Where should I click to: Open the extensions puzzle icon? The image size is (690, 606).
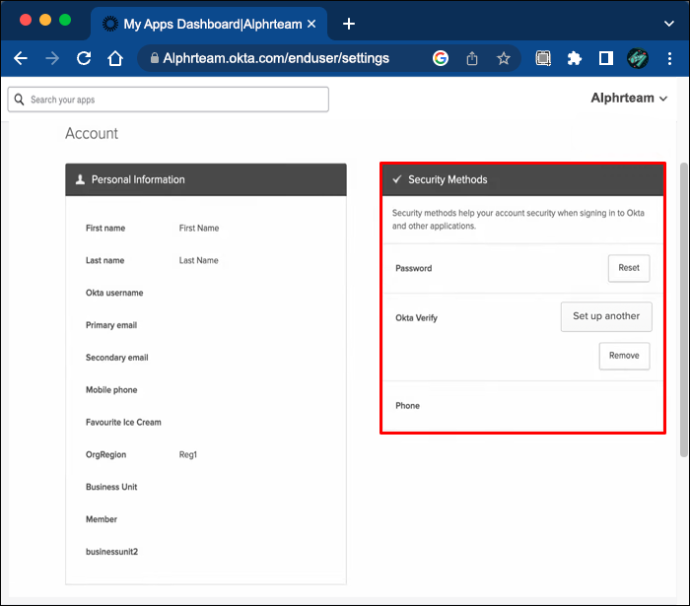[574, 58]
